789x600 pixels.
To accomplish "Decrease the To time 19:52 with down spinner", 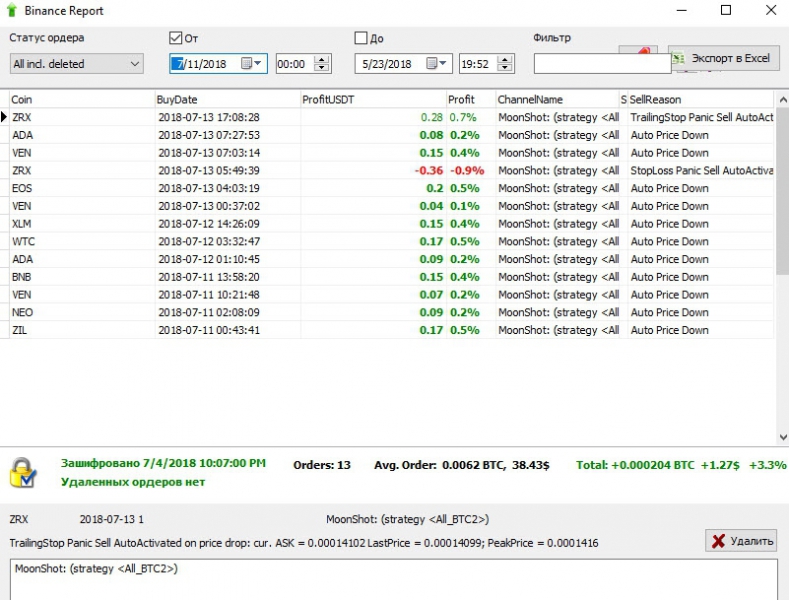I will [505, 68].
